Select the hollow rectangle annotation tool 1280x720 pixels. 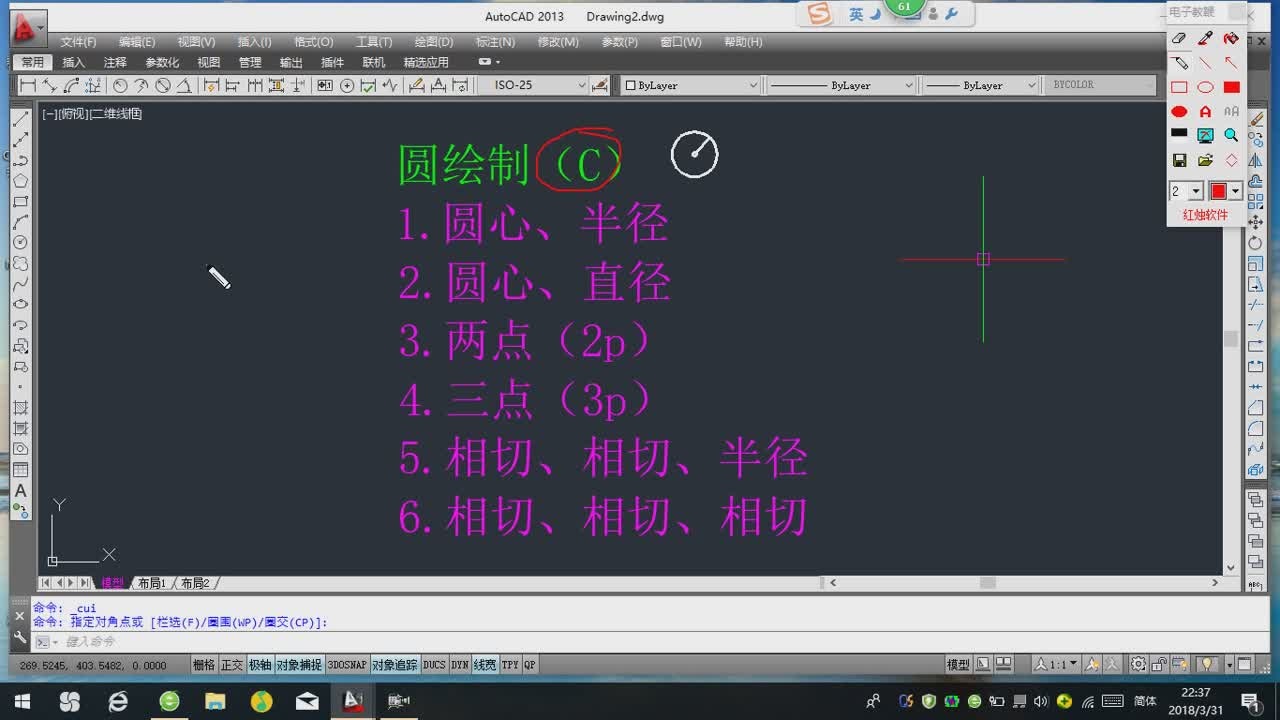pos(1179,87)
